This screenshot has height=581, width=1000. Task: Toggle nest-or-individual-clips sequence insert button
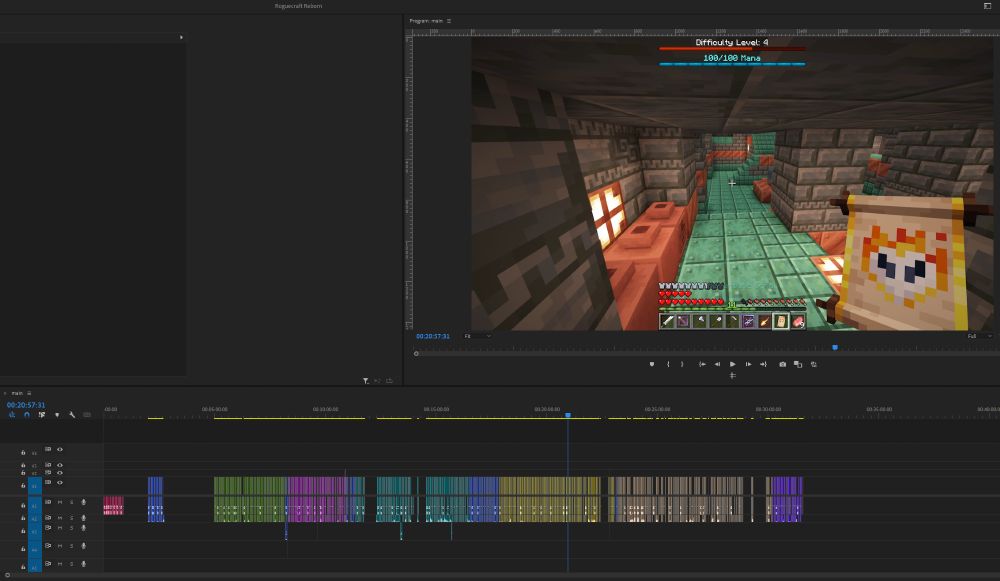(11, 415)
